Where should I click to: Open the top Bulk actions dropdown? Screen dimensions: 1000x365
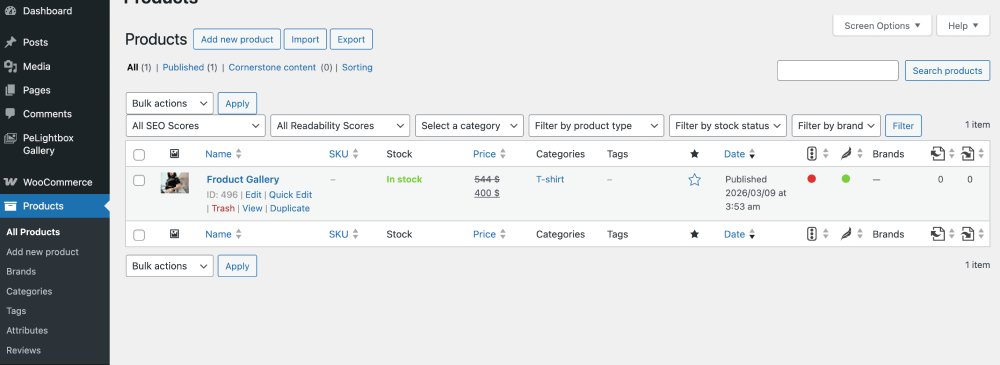click(x=170, y=103)
